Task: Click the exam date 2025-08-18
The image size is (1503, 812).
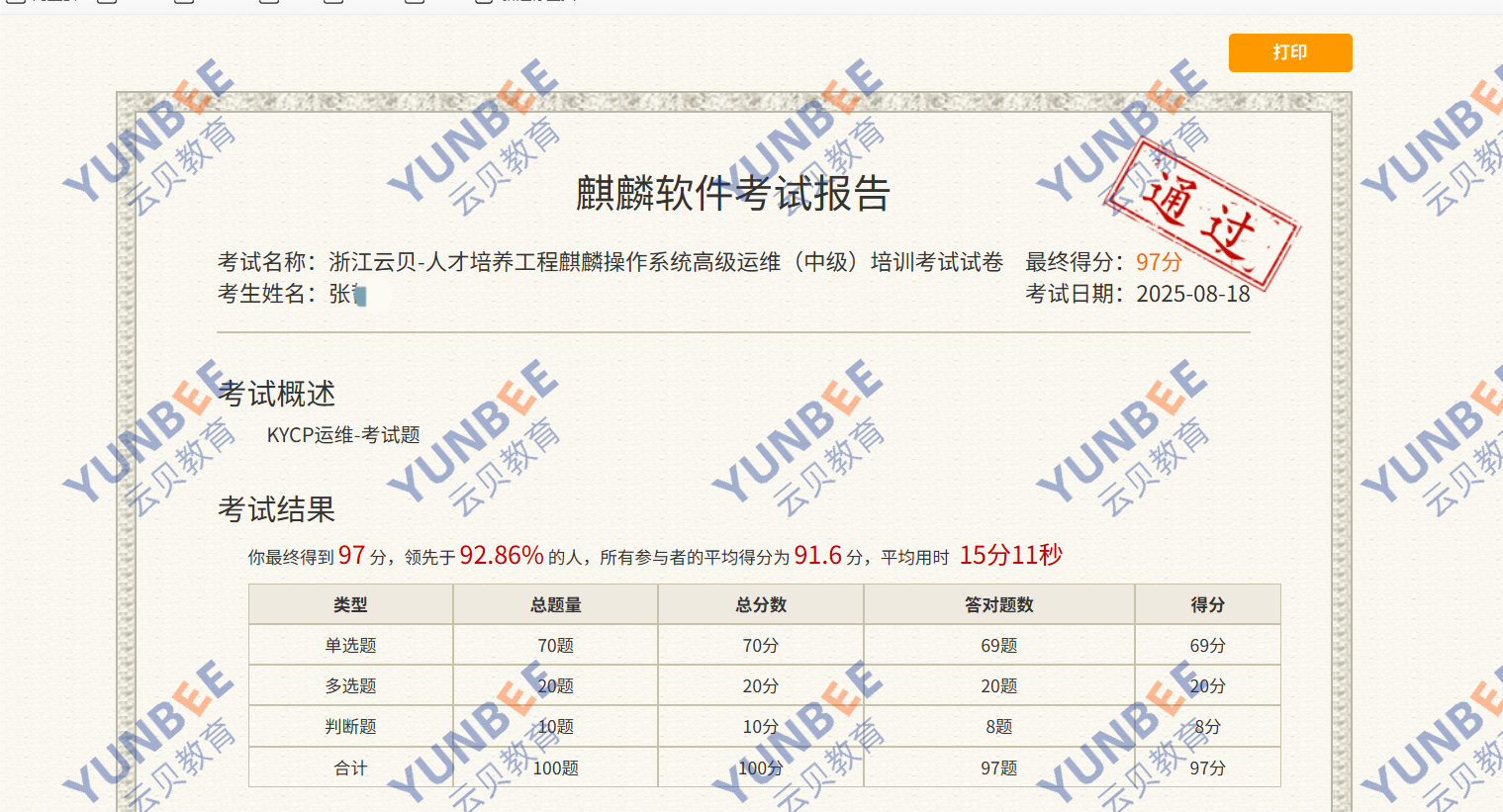Action: pos(1192,294)
